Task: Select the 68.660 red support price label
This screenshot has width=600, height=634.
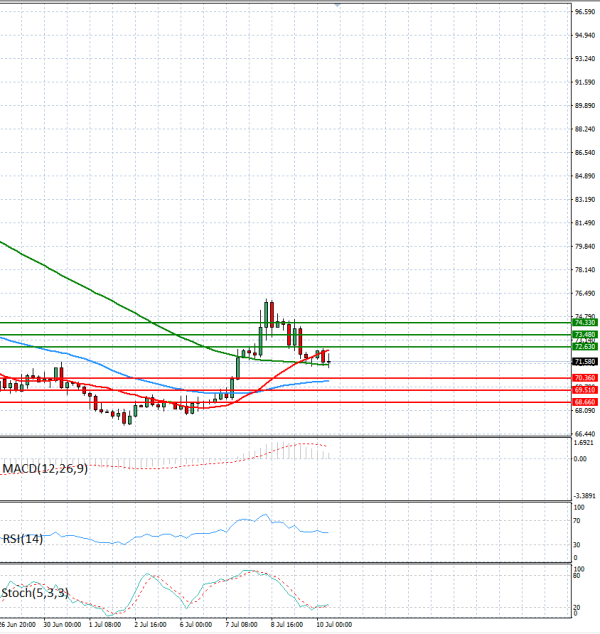Action: click(585, 402)
